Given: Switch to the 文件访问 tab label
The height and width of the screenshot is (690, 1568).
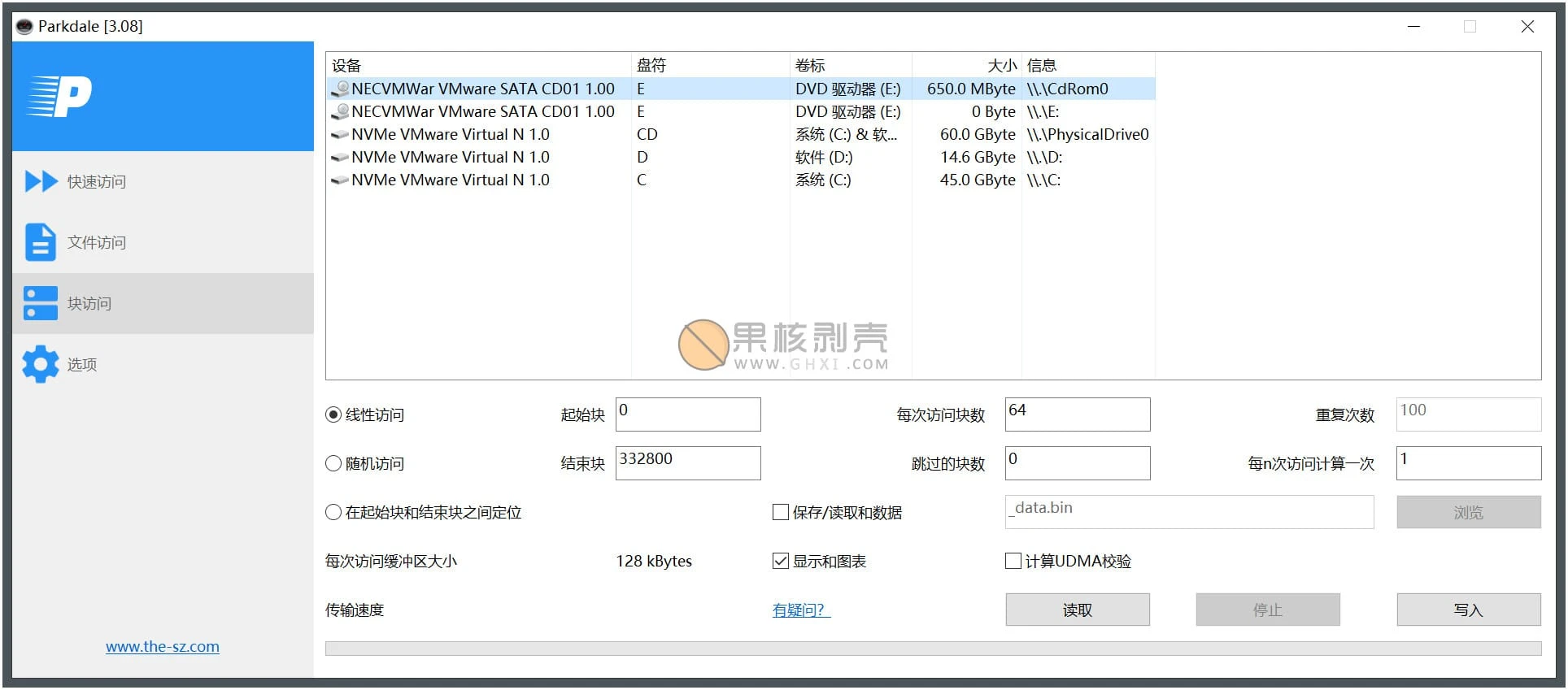Looking at the screenshot, I should coord(97,242).
